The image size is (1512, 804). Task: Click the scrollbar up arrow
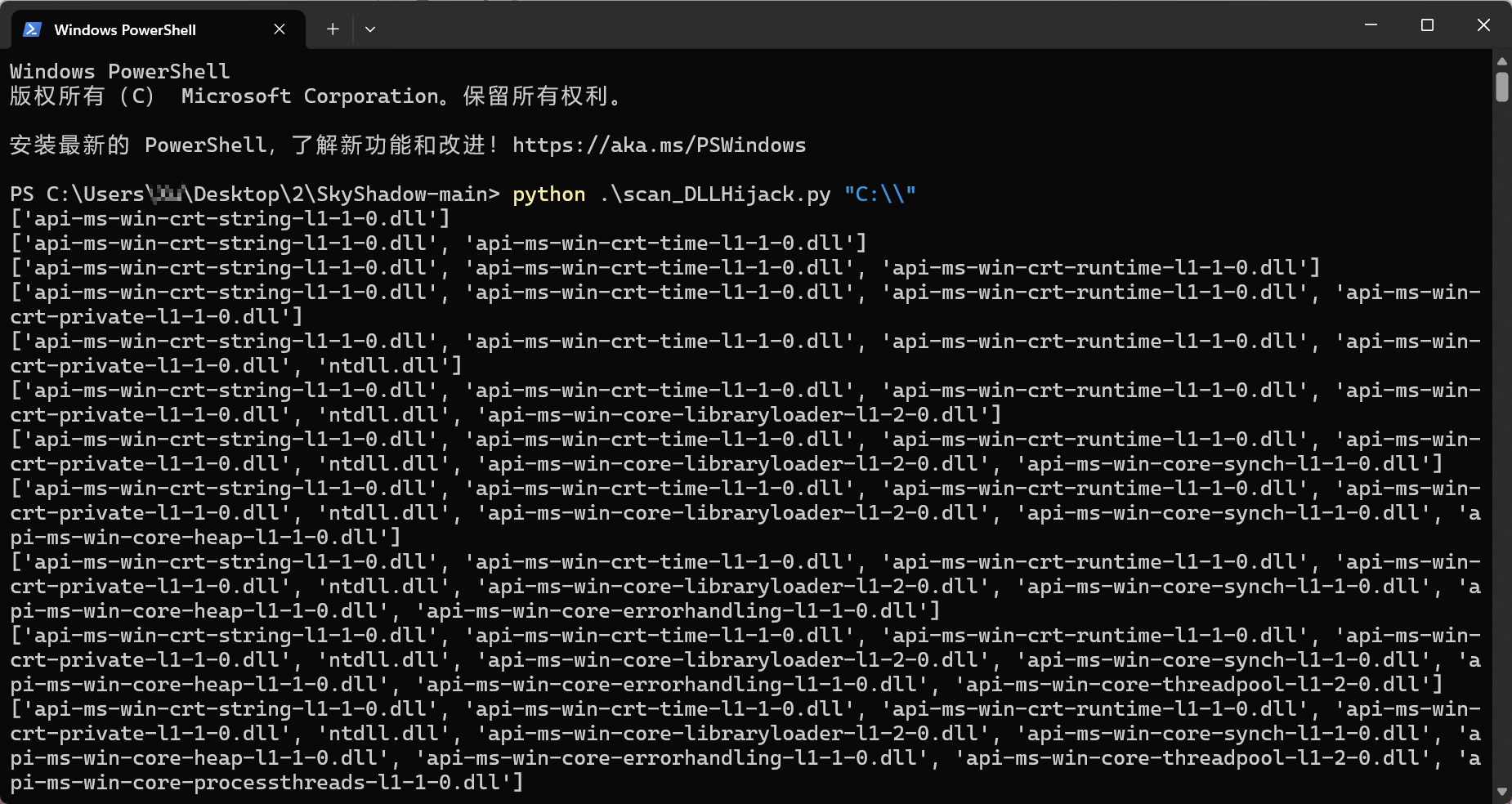[1501, 61]
